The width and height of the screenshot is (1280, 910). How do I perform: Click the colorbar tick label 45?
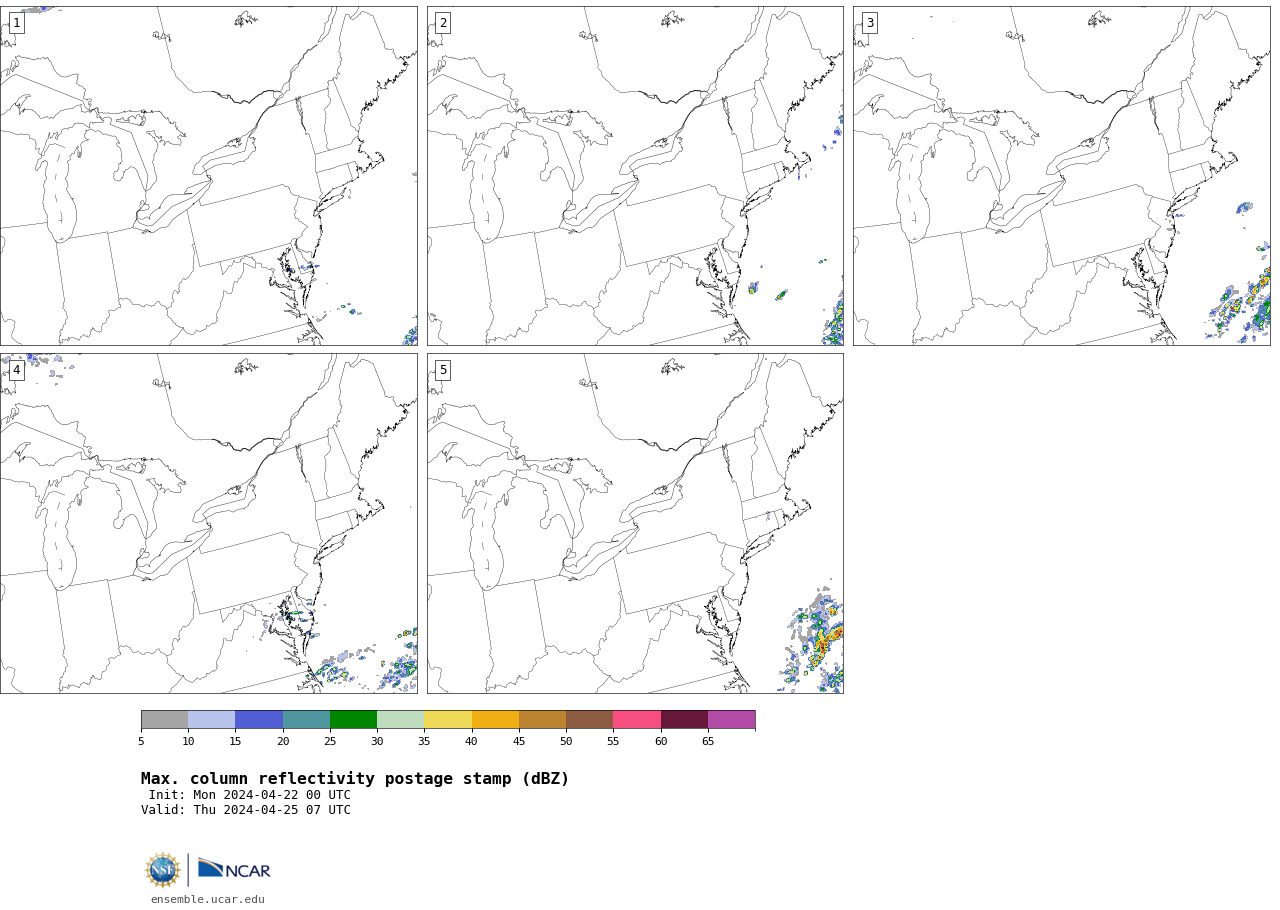point(519,741)
